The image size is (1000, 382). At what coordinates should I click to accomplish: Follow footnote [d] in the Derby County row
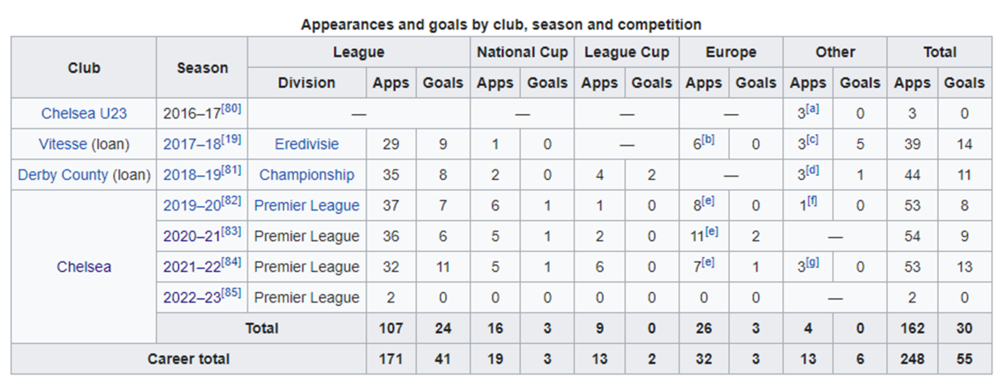[x=812, y=171]
